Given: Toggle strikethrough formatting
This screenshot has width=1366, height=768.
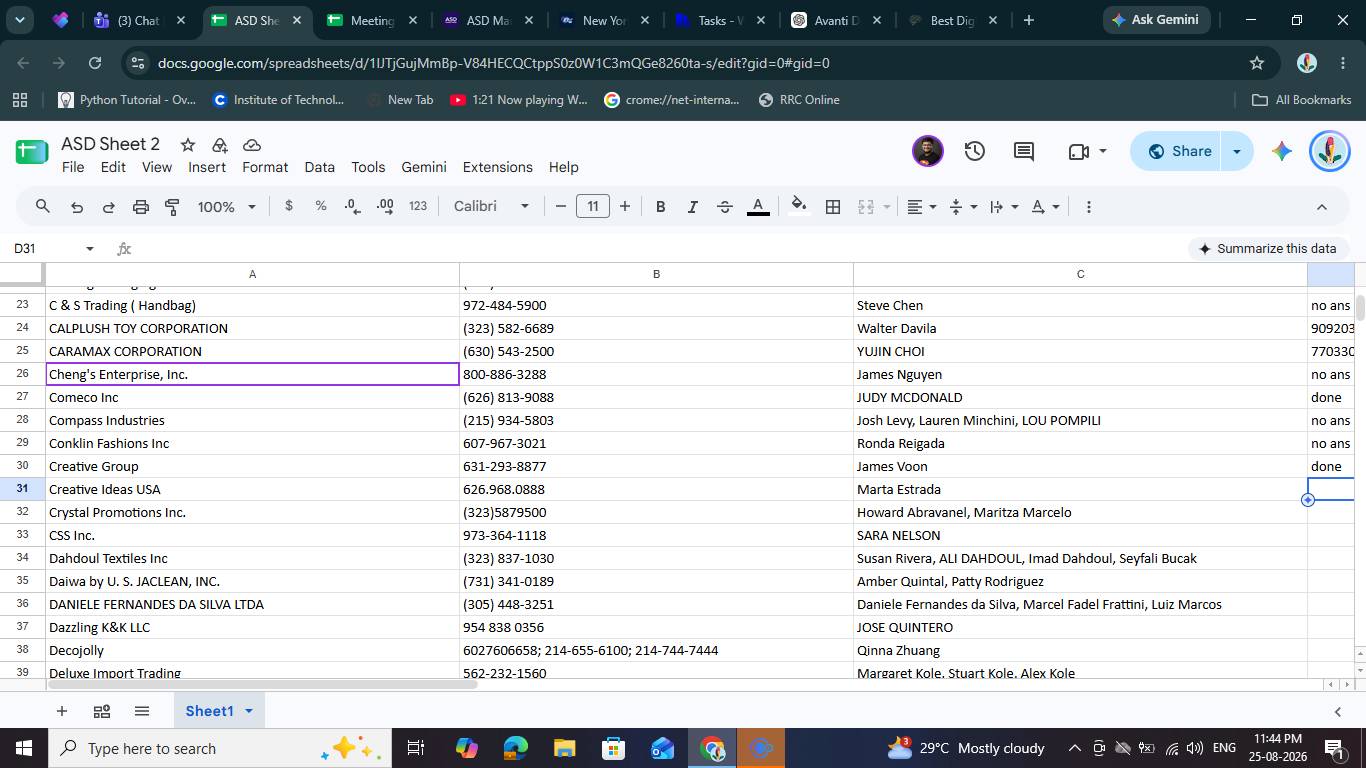Looking at the screenshot, I should tap(725, 207).
